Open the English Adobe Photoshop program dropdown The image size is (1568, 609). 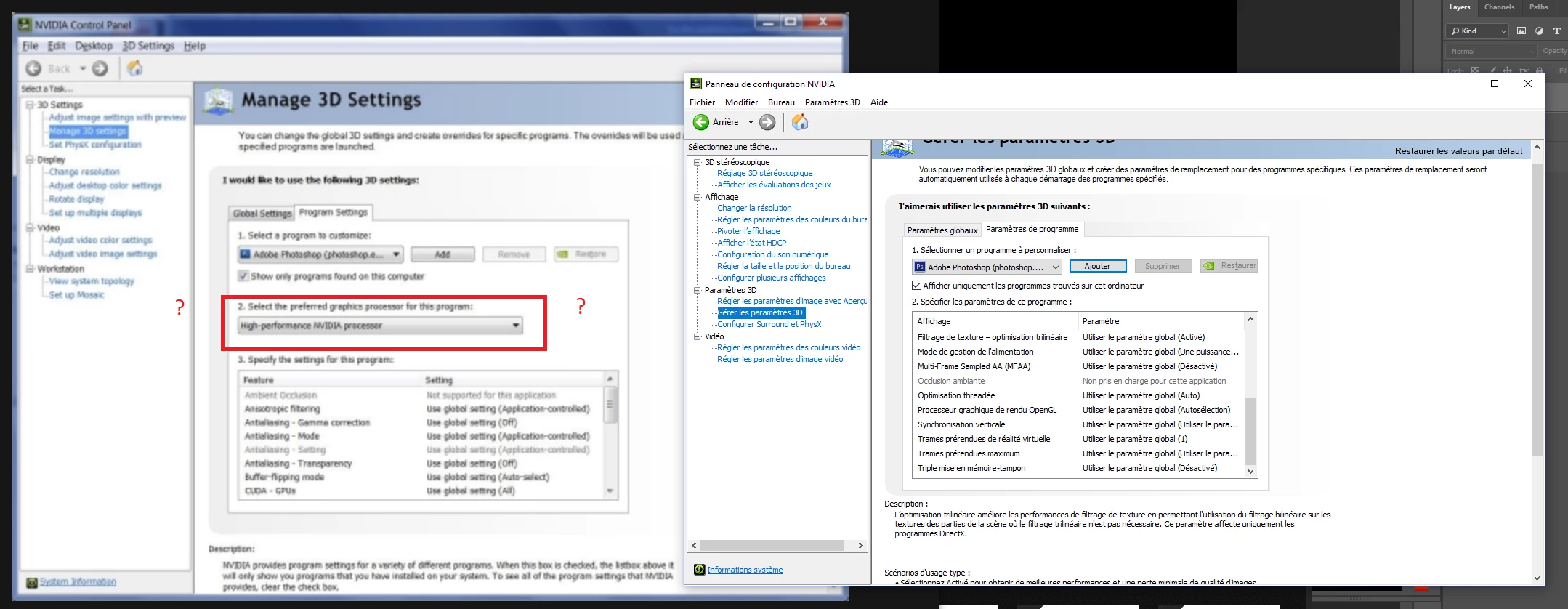(320, 254)
